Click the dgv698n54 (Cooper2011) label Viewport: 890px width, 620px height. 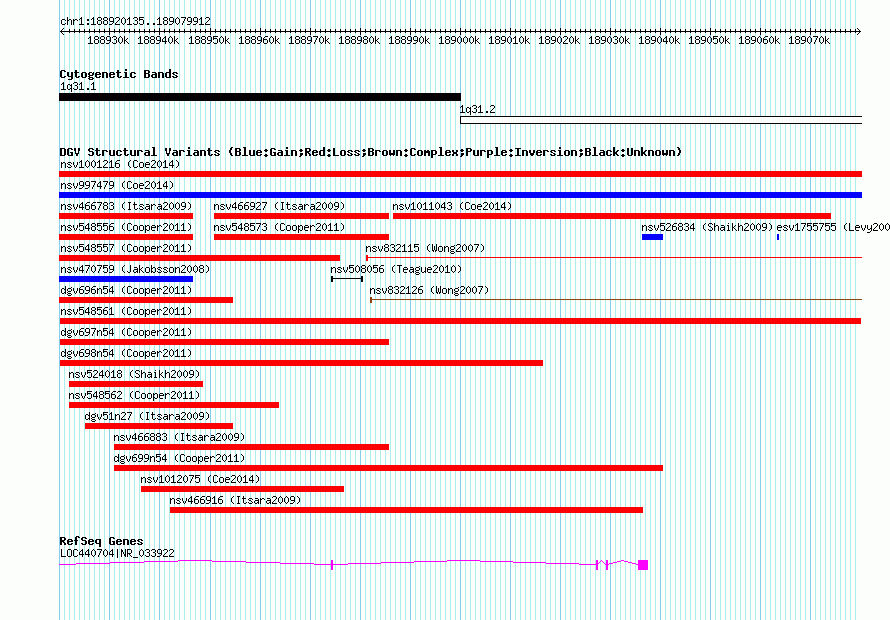[126, 353]
